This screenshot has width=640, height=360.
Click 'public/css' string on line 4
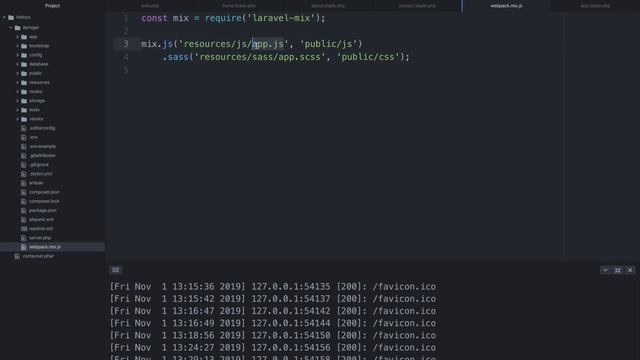[x=368, y=57]
